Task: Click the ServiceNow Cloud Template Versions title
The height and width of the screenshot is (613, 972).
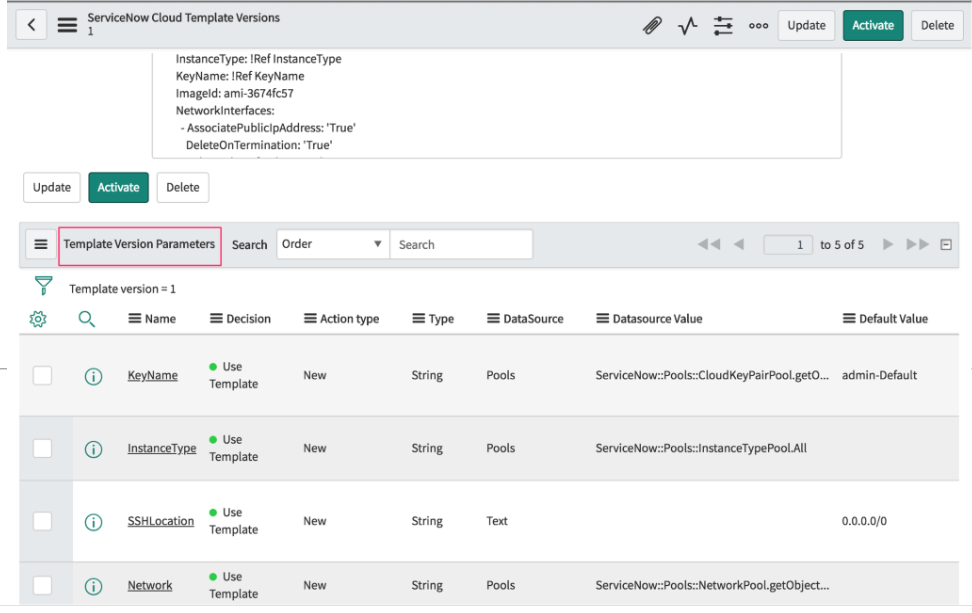Action: pyautogui.click(x=183, y=18)
